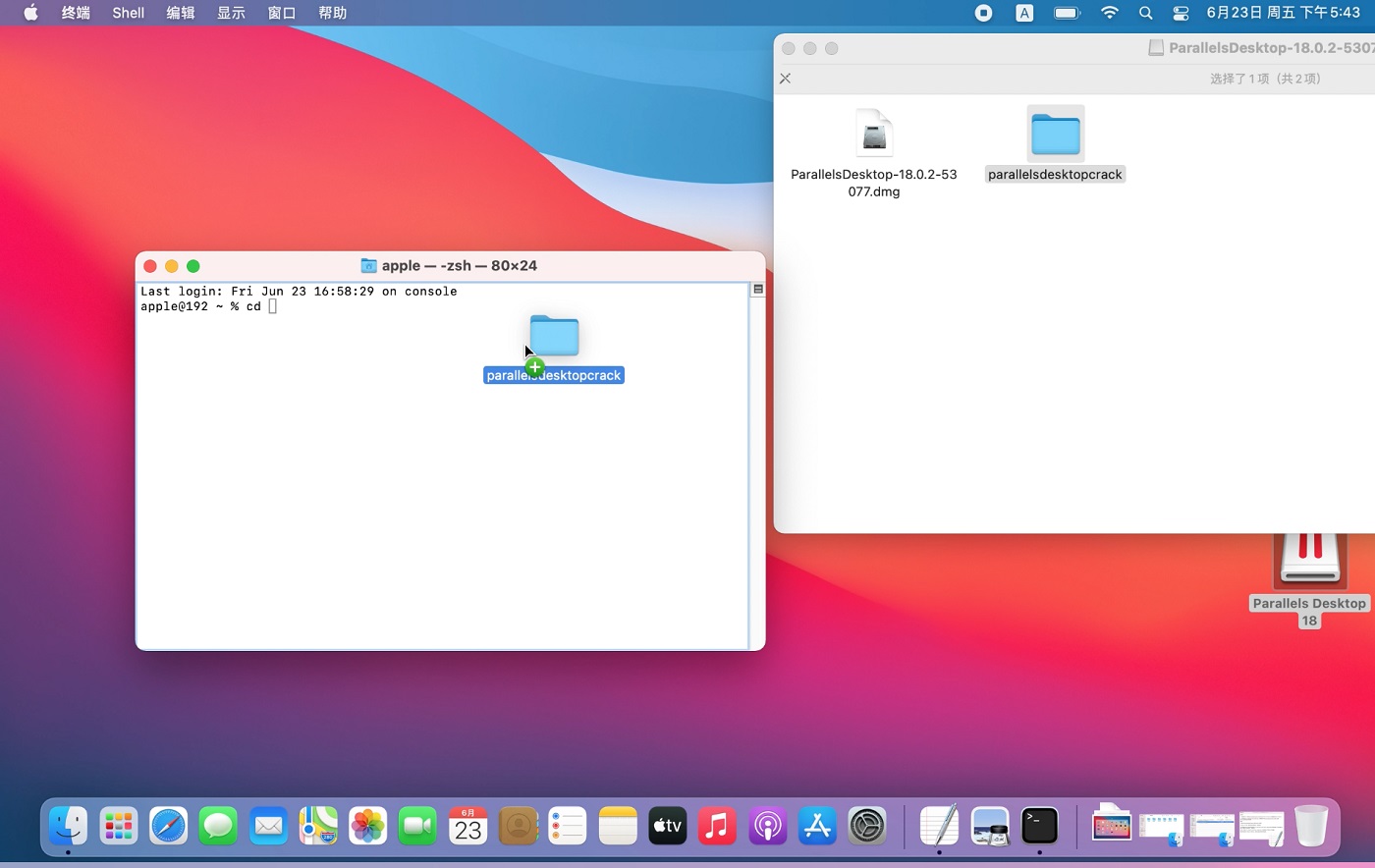This screenshot has width=1375, height=868.
Task: Click the Terminal command line input area
Action: [x=273, y=306]
